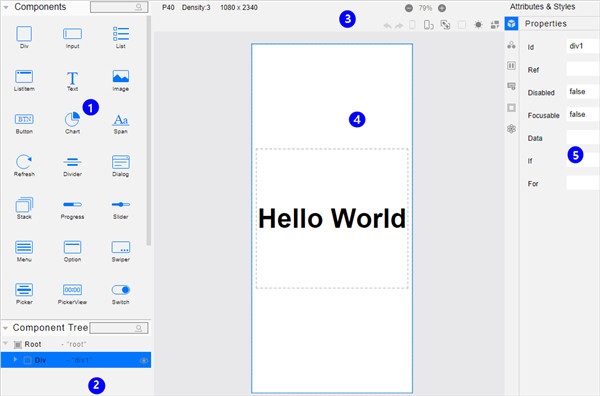Zoom out with the minus button
The height and width of the screenshot is (396, 600).
point(409,8)
